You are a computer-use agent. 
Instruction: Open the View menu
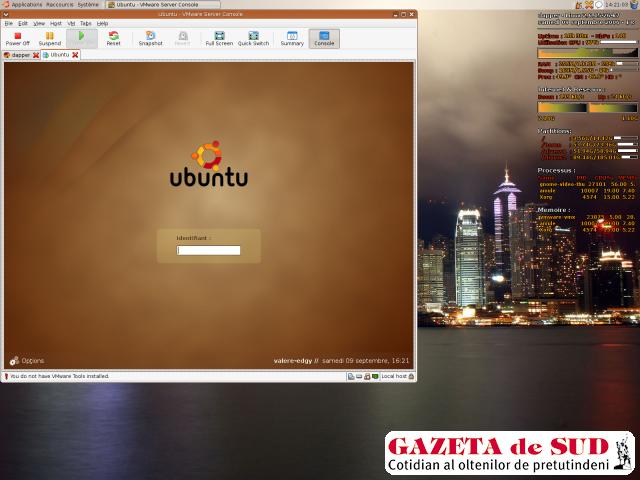39,24
